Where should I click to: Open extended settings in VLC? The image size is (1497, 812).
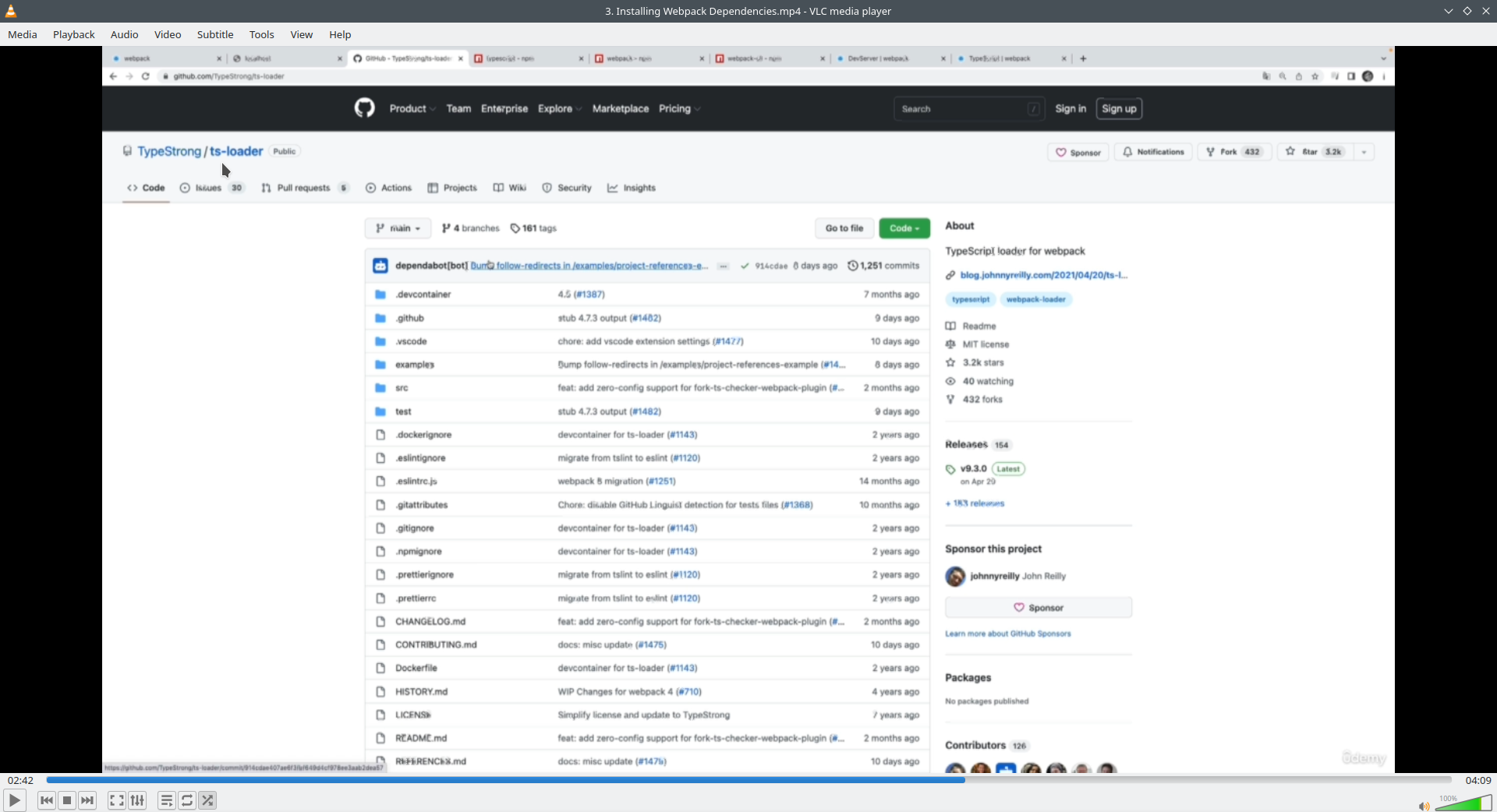(137, 800)
